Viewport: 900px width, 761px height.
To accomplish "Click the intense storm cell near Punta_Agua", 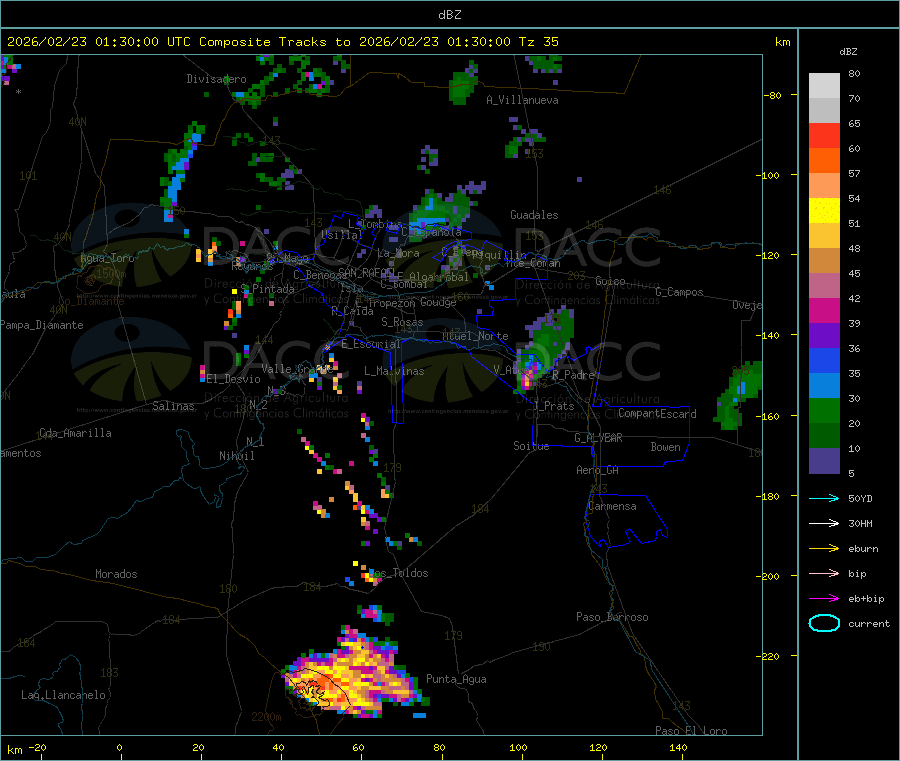I will pyautogui.click(x=356, y=674).
